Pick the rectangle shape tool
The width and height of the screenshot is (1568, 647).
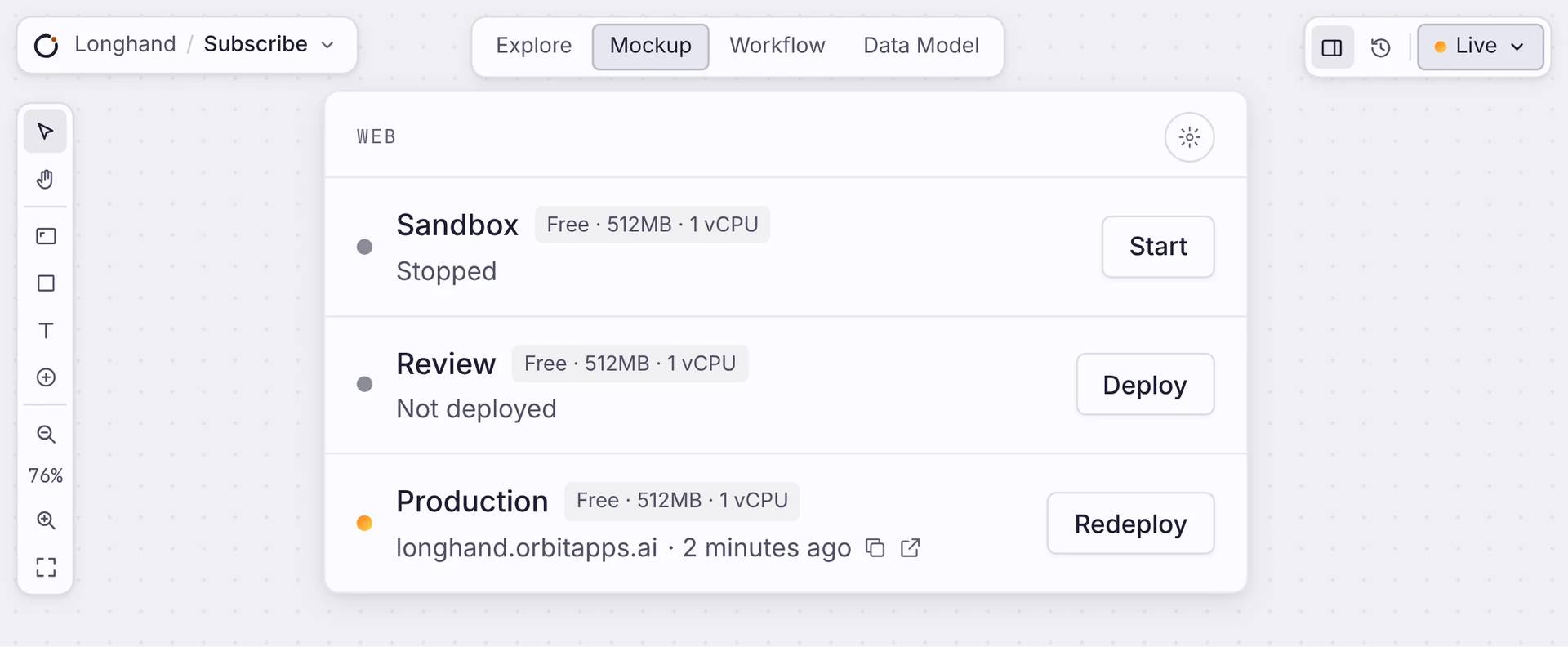[46, 283]
